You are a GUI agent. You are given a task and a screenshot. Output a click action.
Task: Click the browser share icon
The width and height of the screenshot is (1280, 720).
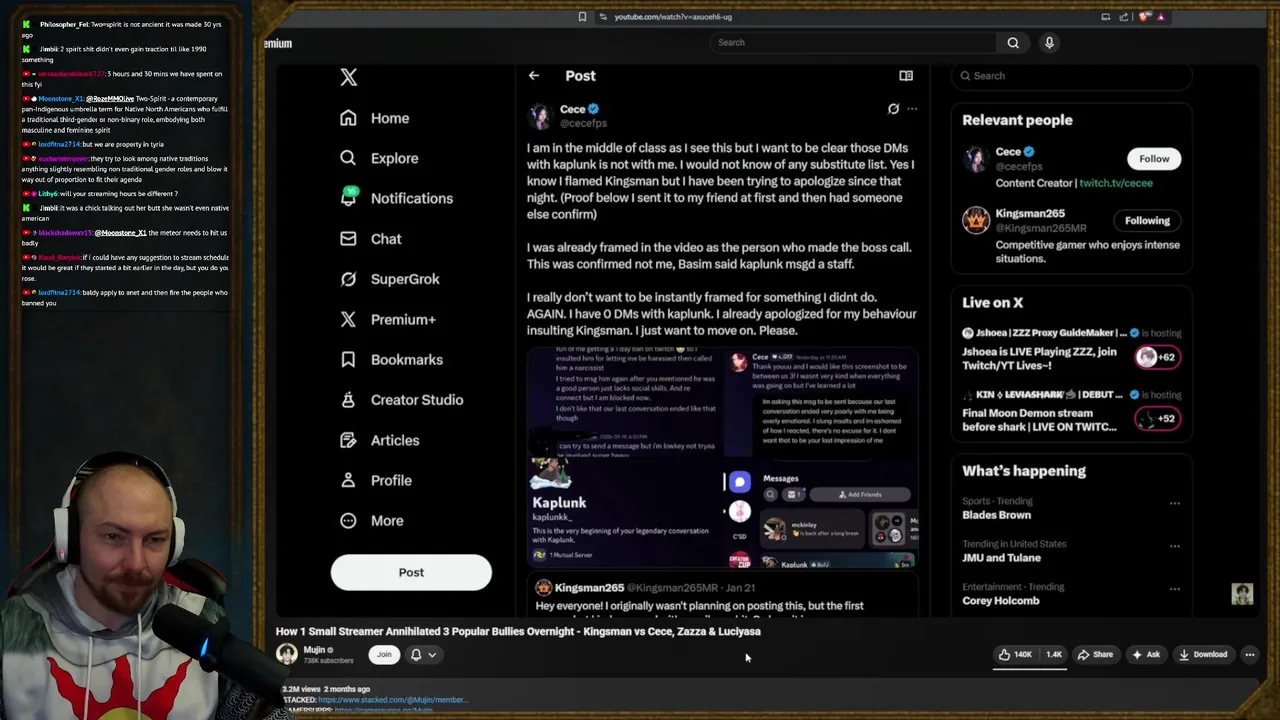point(1124,17)
